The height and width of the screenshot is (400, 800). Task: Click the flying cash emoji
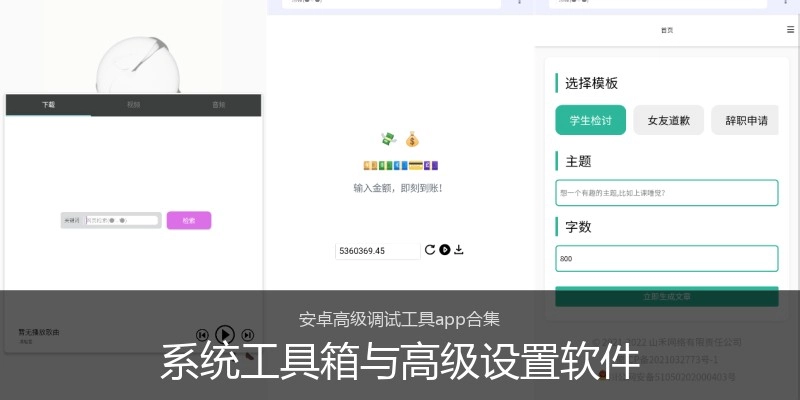coord(388,138)
